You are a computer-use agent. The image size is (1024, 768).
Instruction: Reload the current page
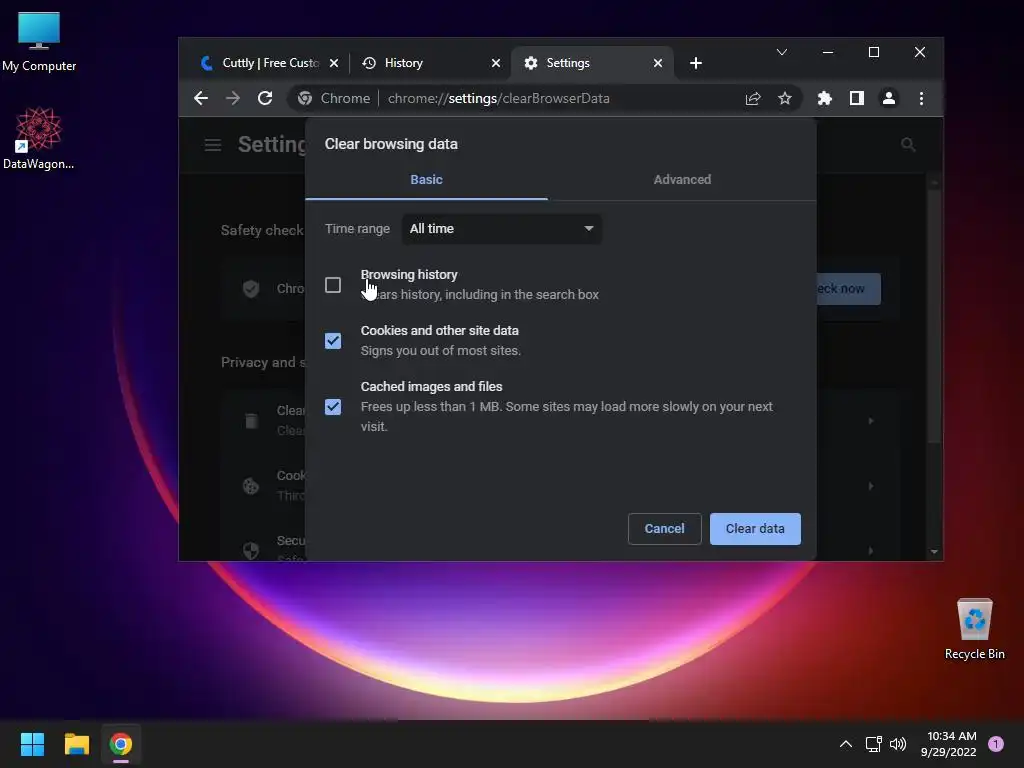(x=264, y=99)
